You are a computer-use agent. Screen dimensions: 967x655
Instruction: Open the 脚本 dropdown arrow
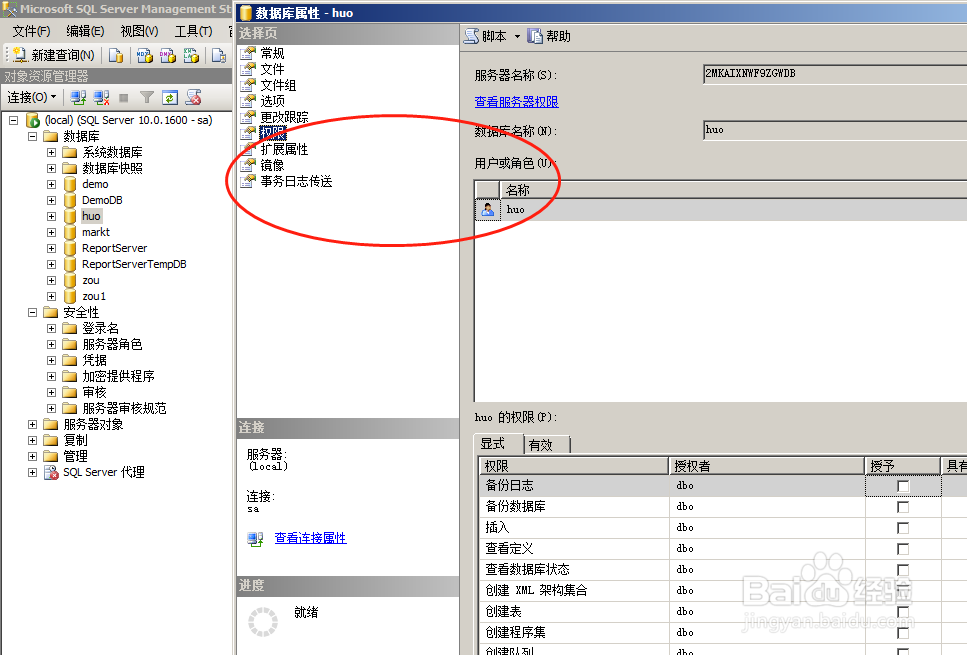click(517, 36)
